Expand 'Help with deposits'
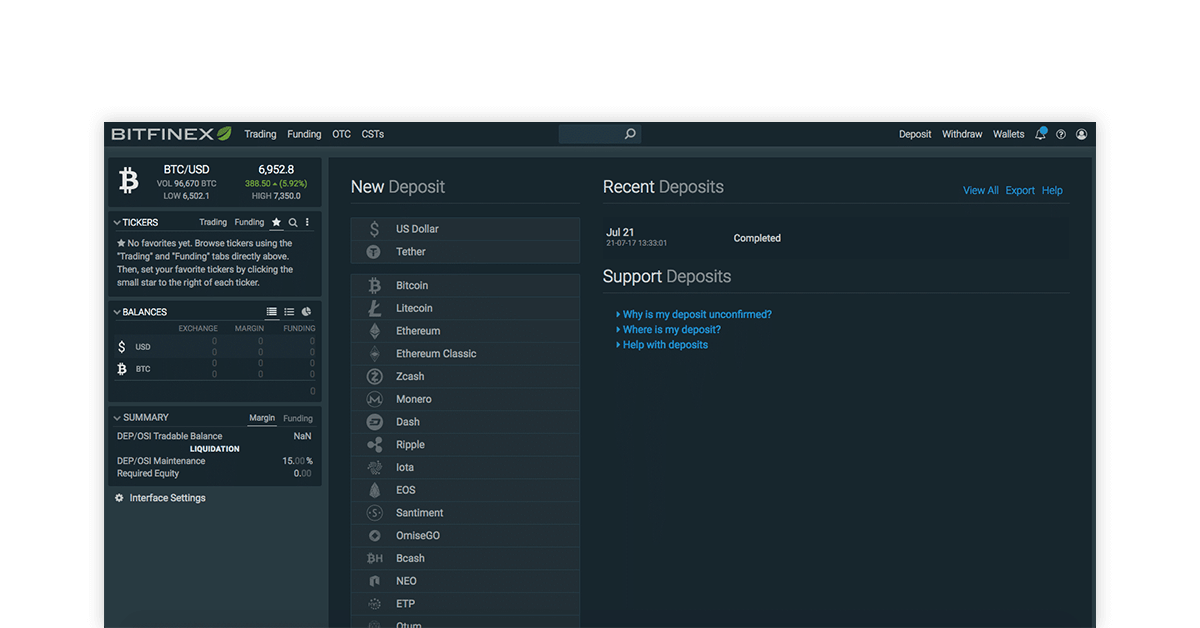1200x628 pixels. click(665, 345)
